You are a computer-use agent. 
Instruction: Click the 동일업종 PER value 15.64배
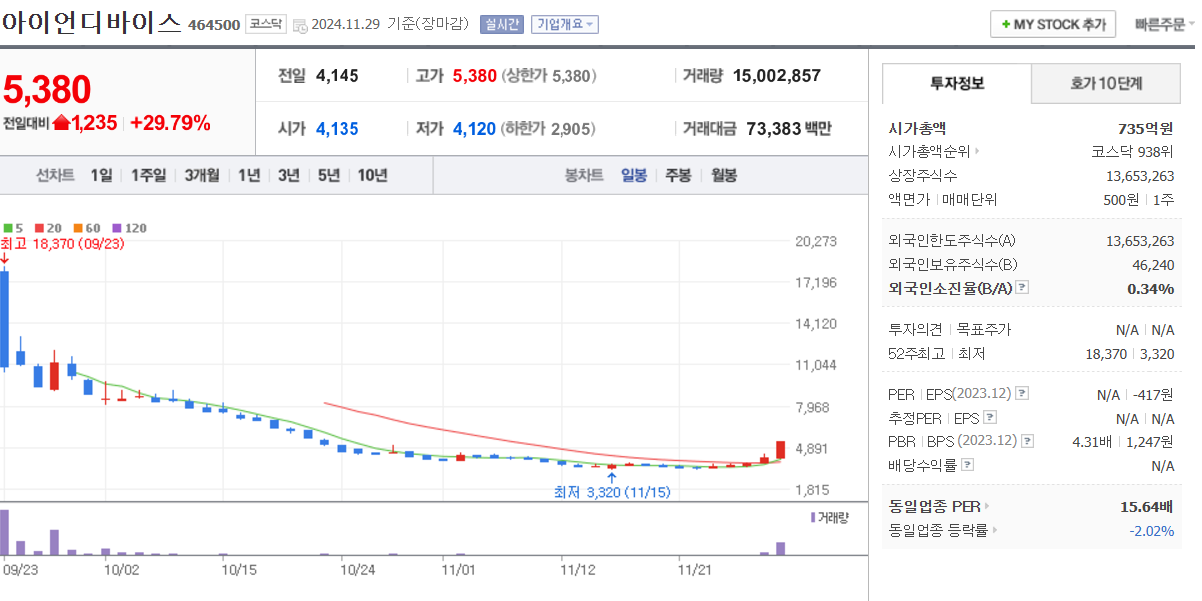pos(1147,507)
